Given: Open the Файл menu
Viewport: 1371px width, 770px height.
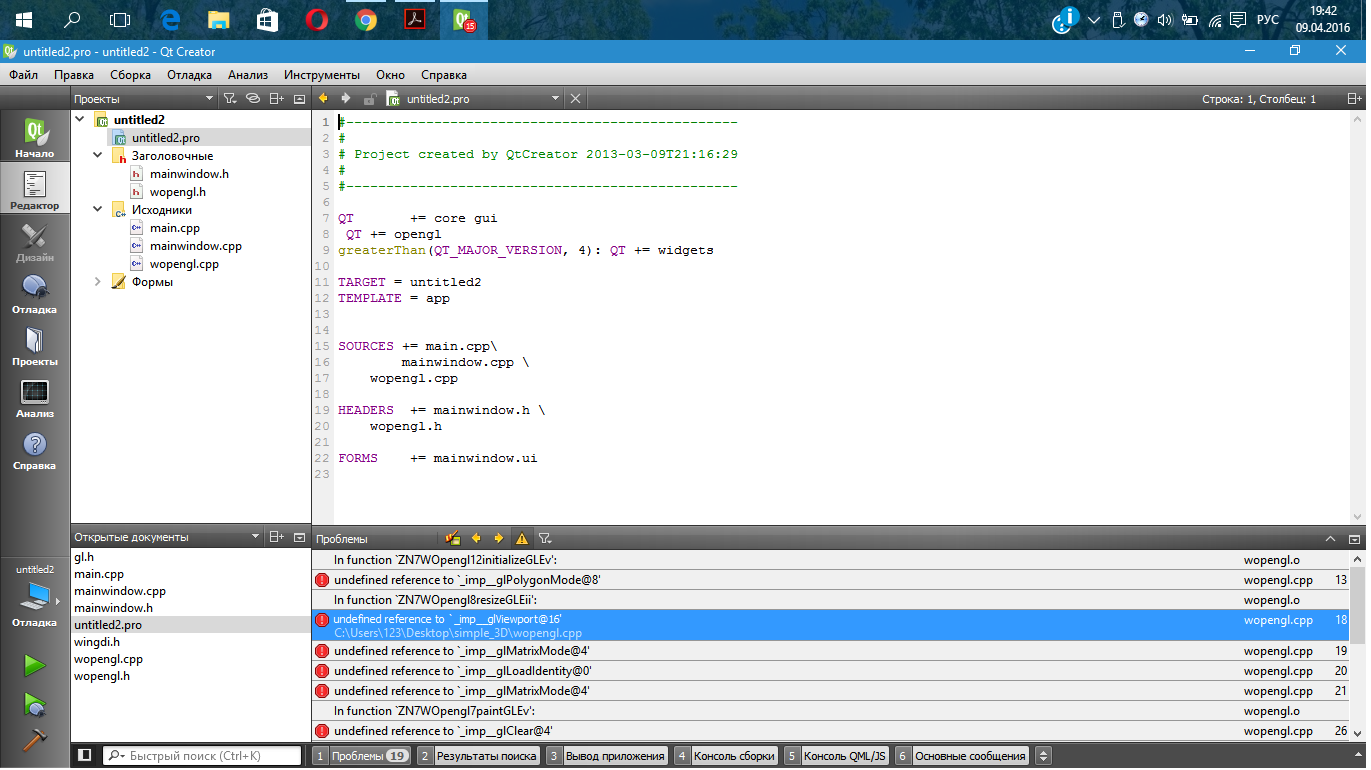Looking at the screenshot, I should click(x=24, y=74).
